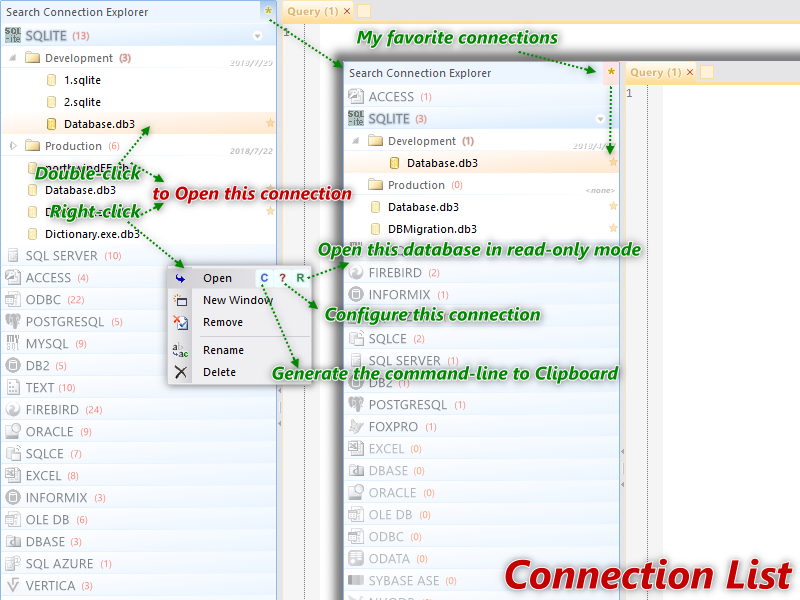Image resolution: width=800 pixels, height=600 pixels.
Task: Click the ODBC (22) group icon
Action: coord(13,299)
